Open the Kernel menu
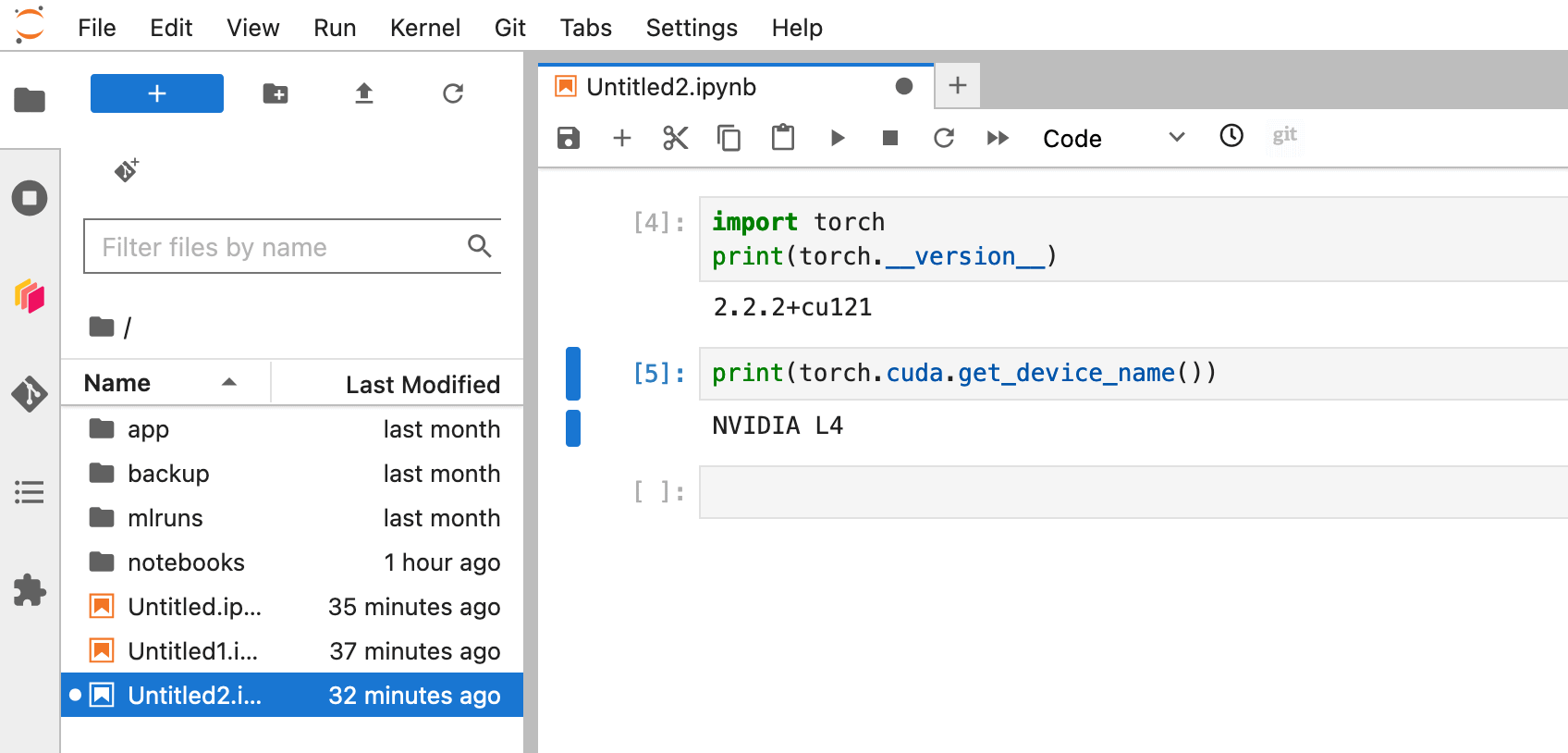The height and width of the screenshot is (753, 1568). click(x=425, y=28)
